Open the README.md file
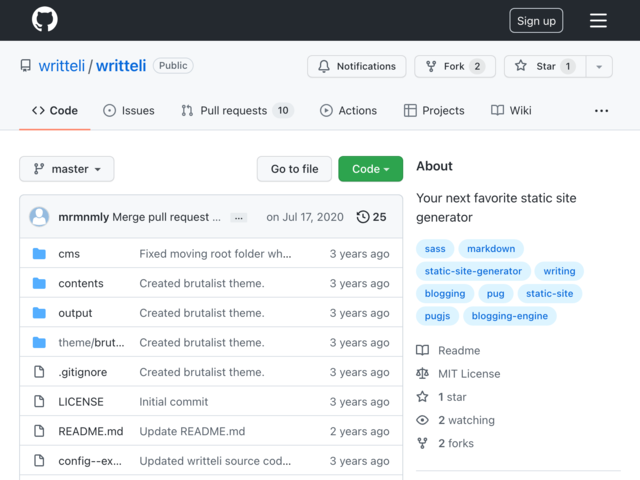The image size is (640, 480). (91, 431)
